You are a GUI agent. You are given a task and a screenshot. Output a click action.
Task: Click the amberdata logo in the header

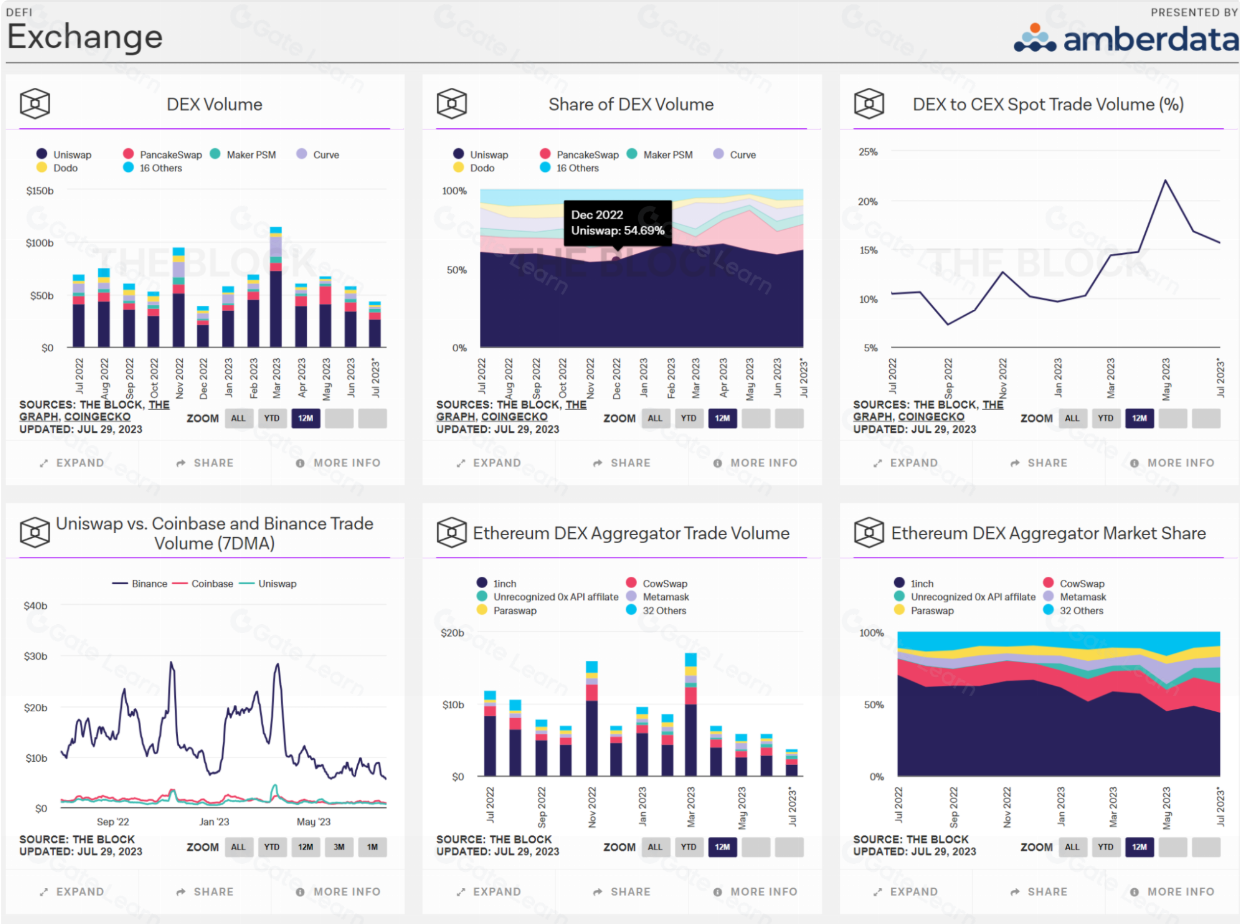click(1125, 38)
